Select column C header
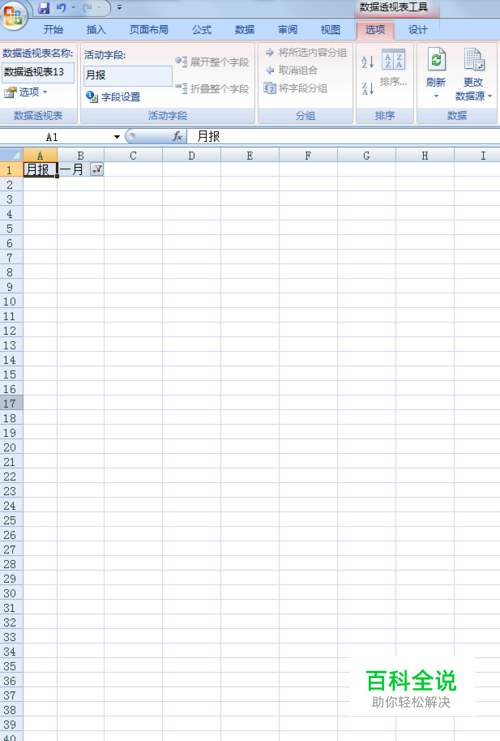 133,155
